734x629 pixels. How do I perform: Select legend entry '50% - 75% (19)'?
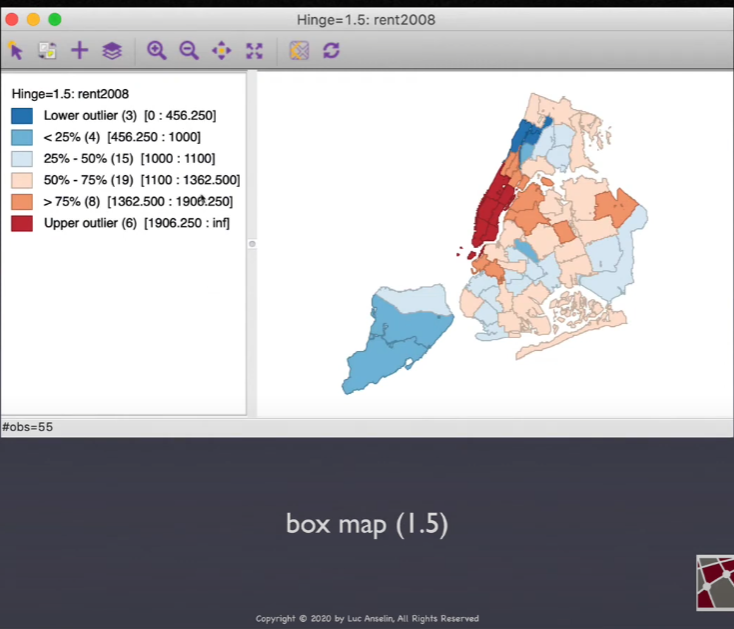click(x=142, y=180)
